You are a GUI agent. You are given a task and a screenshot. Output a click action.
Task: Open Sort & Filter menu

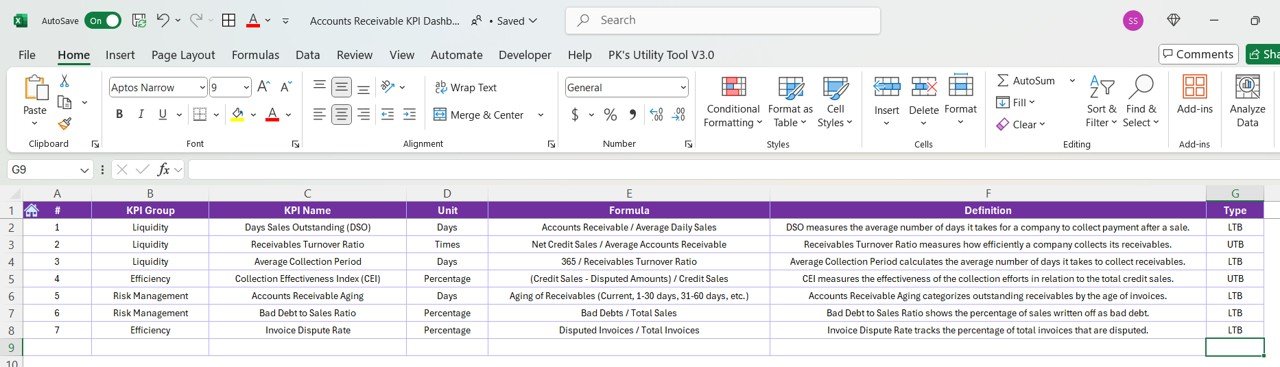[x=1101, y=102]
